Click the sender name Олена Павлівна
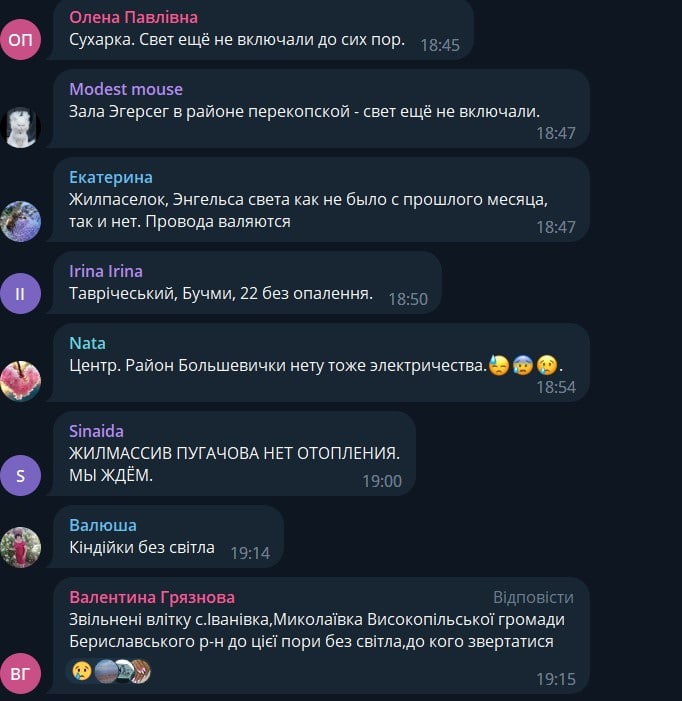 click(x=133, y=17)
